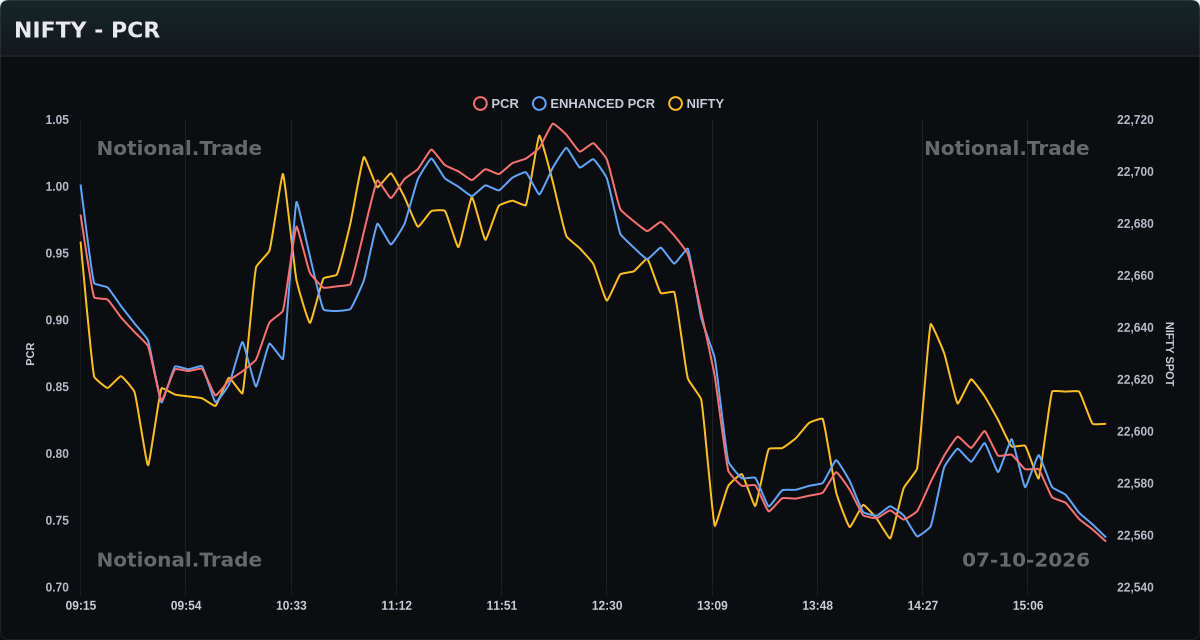The height and width of the screenshot is (640, 1200).
Task: Select the 09:15 time axis label
Action: point(81,606)
